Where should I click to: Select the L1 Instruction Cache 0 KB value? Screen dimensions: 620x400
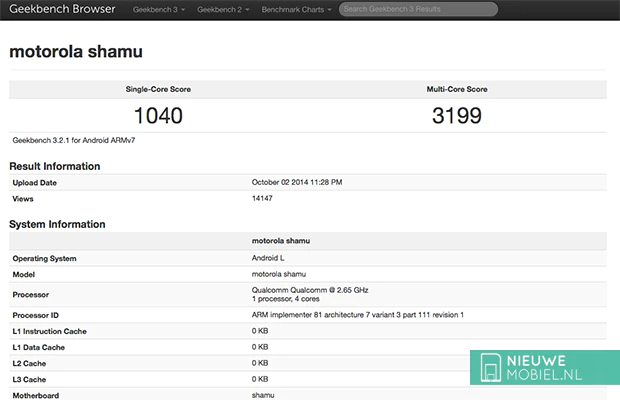coord(260,331)
